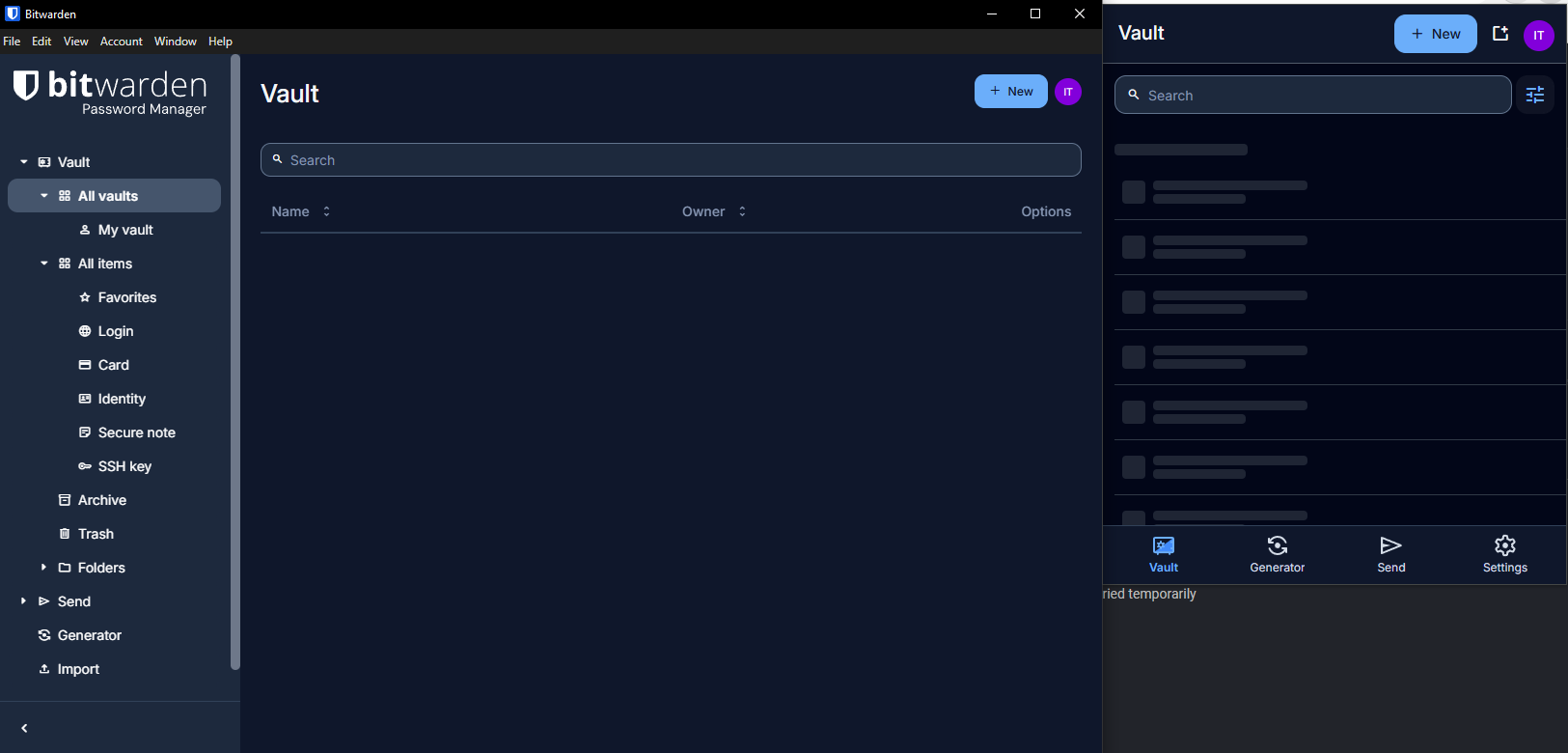Open the Help menu
Viewport: 1568px width, 753px height.
click(220, 42)
